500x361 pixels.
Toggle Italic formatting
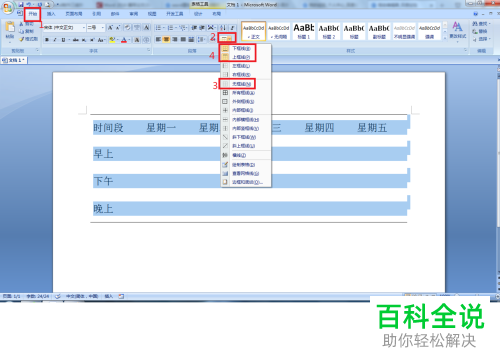pyautogui.click(x=55, y=40)
